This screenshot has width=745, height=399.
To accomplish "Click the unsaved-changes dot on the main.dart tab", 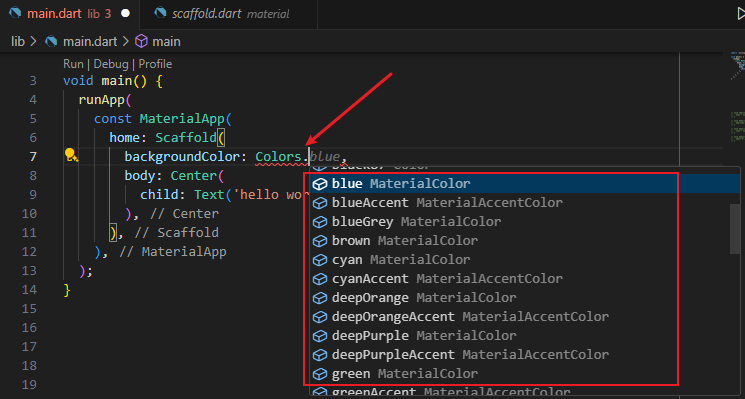I will click(x=125, y=14).
